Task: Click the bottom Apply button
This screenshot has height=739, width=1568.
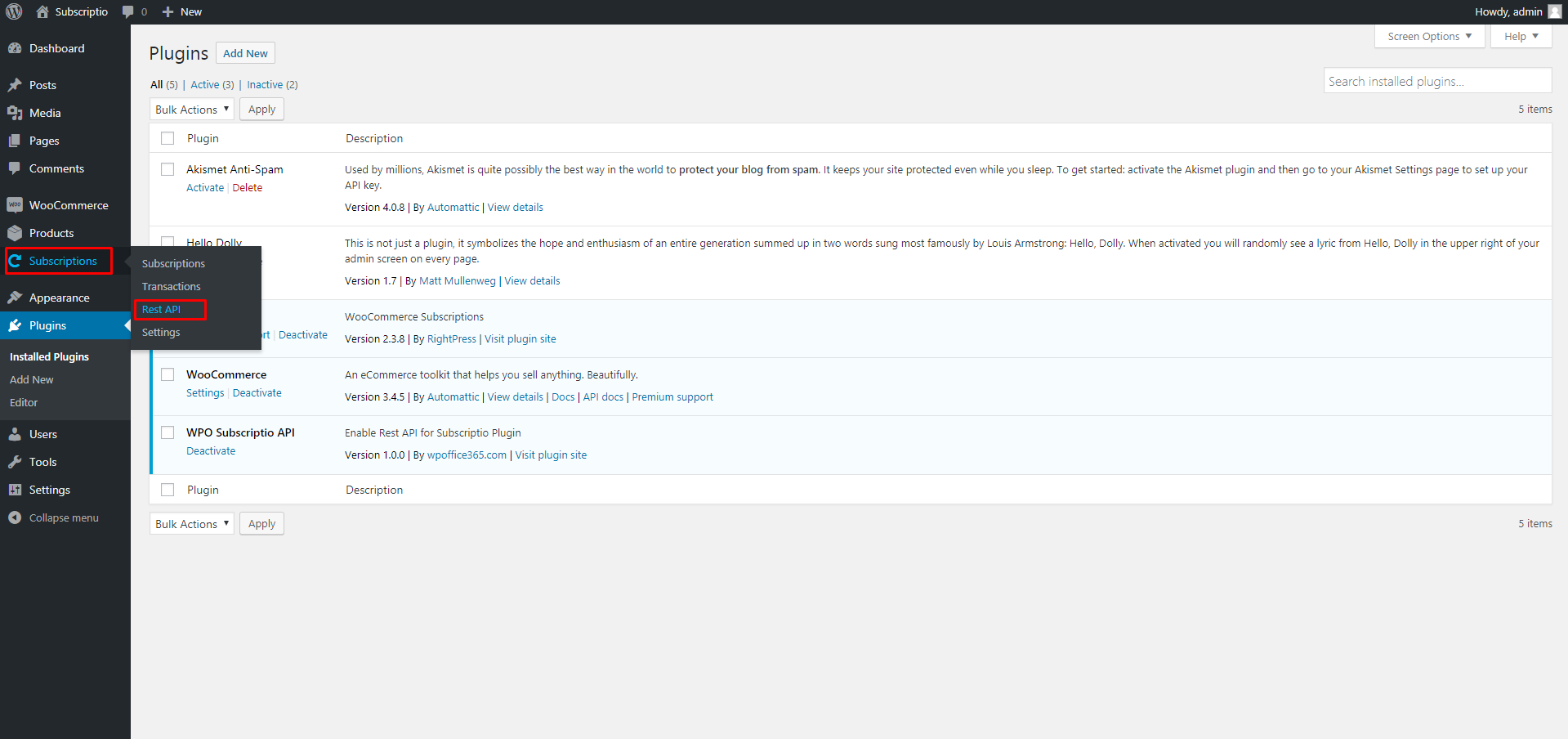Action: point(261,524)
